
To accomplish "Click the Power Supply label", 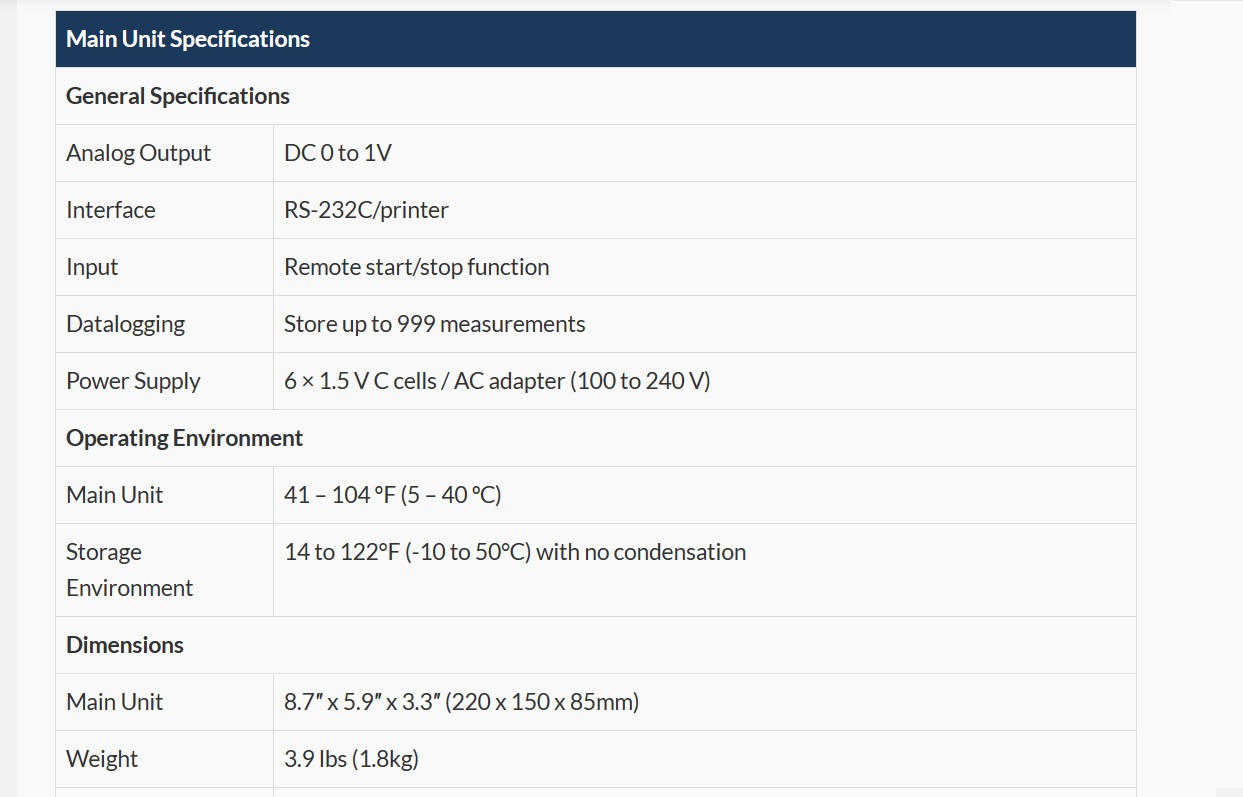I will pyautogui.click(x=133, y=381).
